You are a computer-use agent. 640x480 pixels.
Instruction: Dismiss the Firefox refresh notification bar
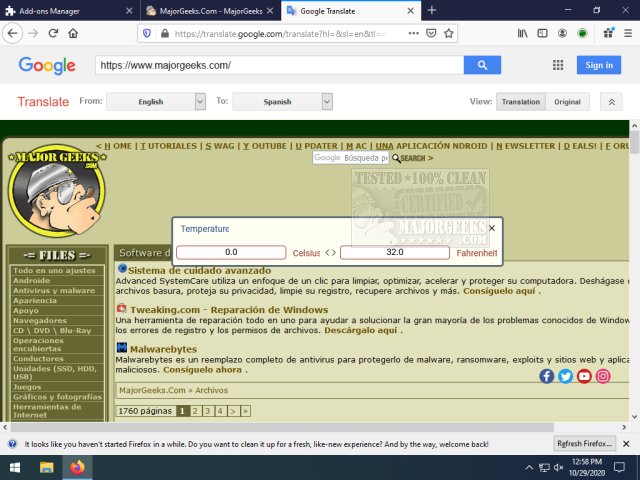tap(626, 444)
